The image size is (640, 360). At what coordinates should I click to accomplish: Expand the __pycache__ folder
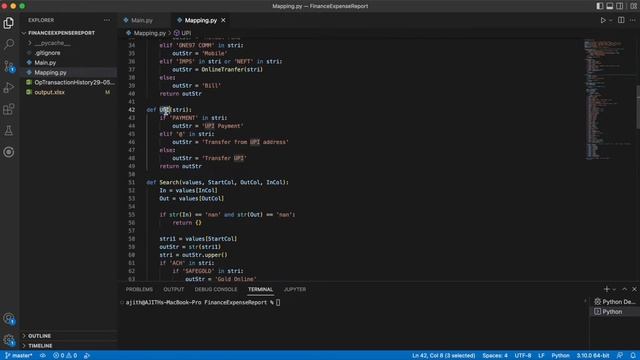[x=52, y=43]
